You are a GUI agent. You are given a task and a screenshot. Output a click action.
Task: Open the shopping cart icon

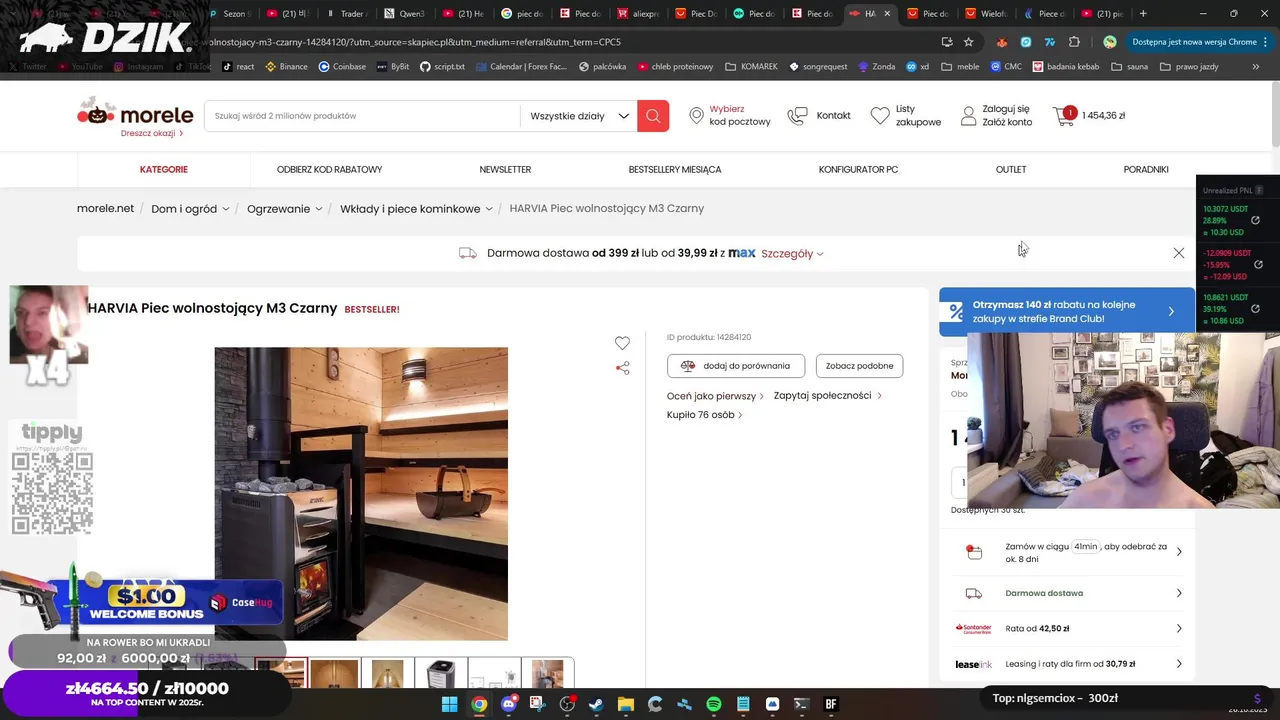point(1064,116)
